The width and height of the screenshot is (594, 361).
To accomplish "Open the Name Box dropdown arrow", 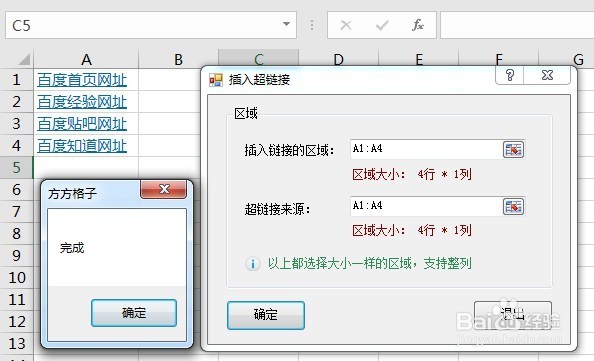I will click(x=286, y=24).
